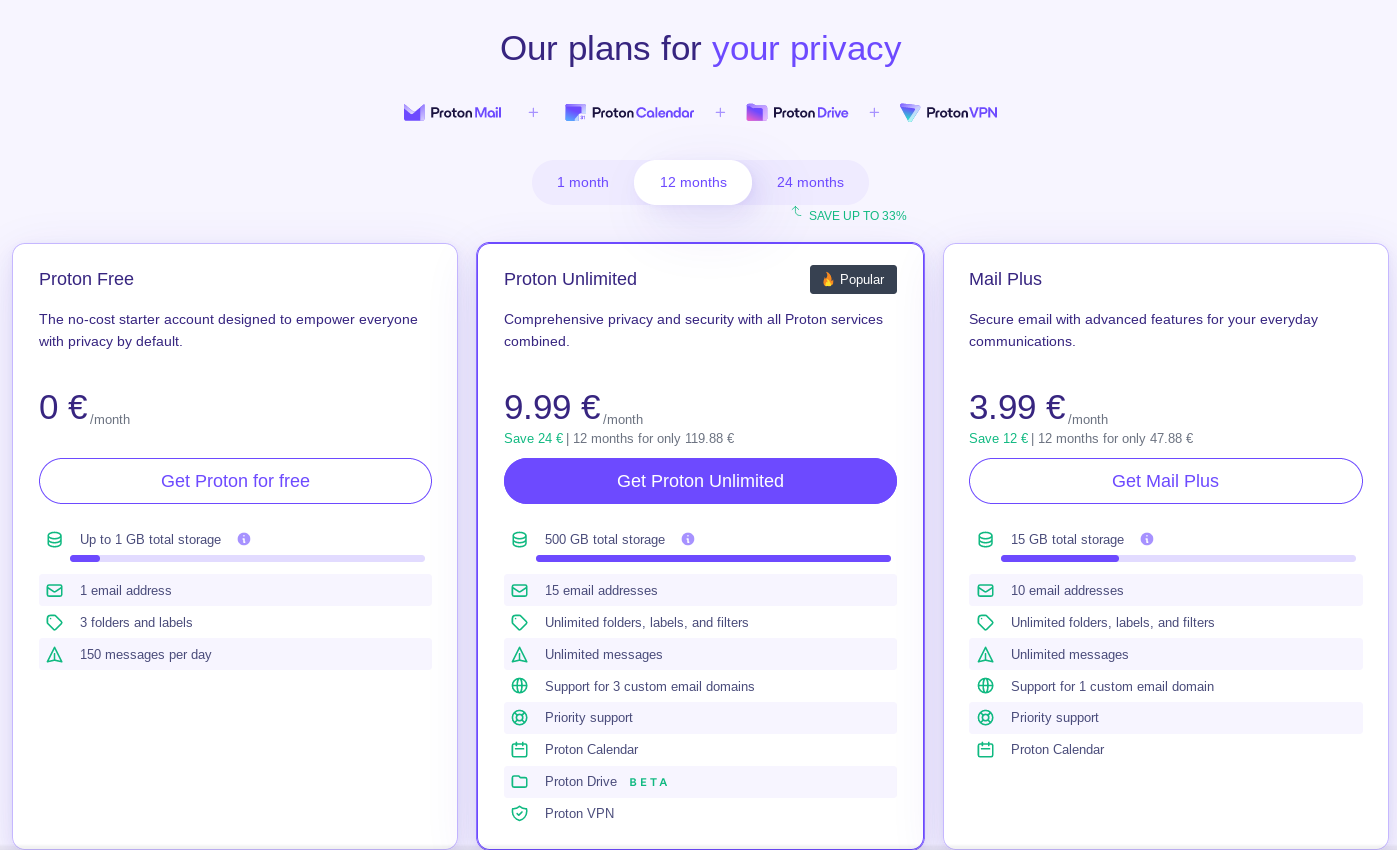Select the 12 months billing cycle
This screenshot has width=1397, height=850.
tap(693, 182)
